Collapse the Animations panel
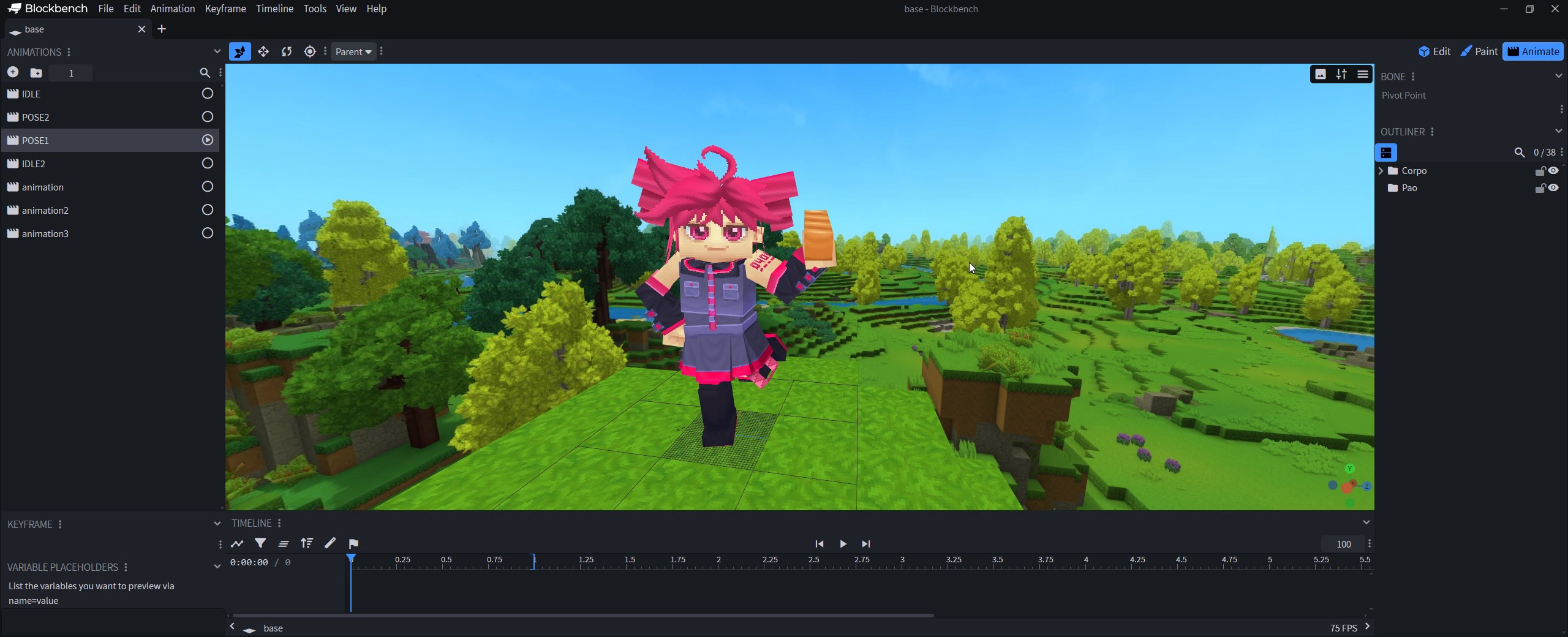The width and height of the screenshot is (1568, 637). pyautogui.click(x=217, y=51)
